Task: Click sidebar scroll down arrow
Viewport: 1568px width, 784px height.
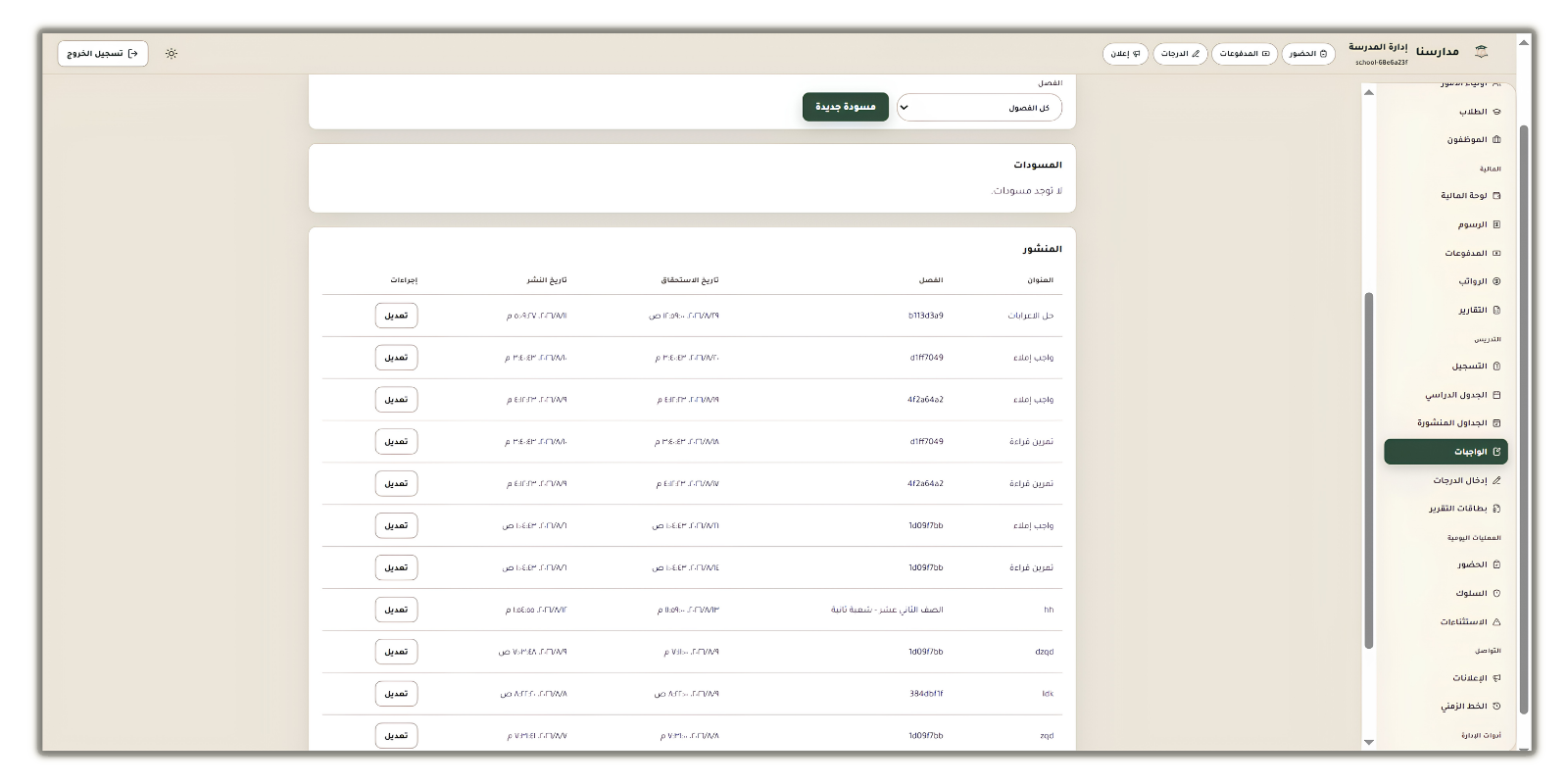Action: pyautogui.click(x=1369, y=742)
